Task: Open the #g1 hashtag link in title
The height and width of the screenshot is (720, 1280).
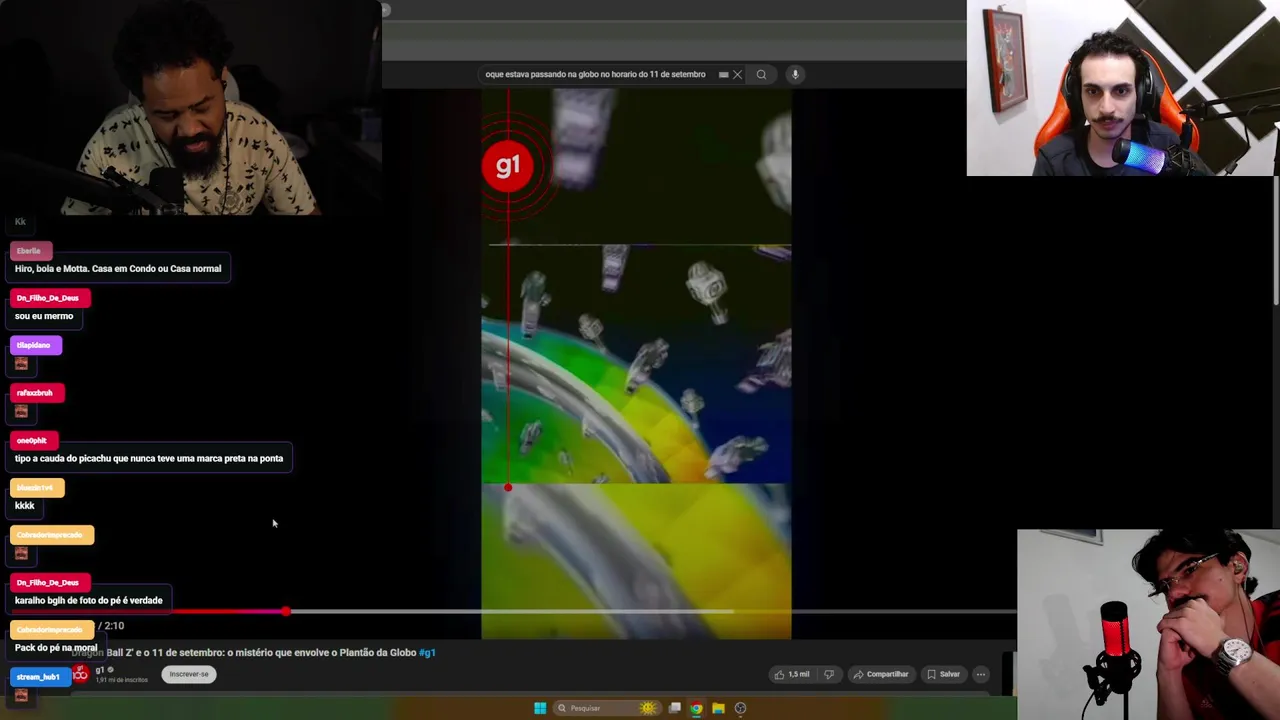Action: coord(427,652)
